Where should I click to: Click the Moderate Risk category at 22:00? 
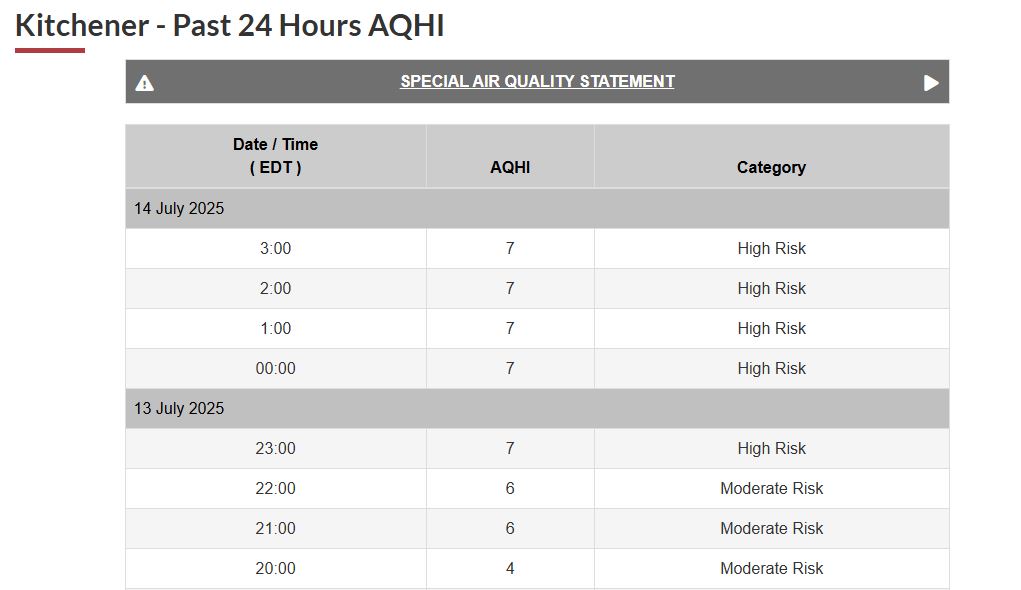pyautogui.click(x=771, y=489)
